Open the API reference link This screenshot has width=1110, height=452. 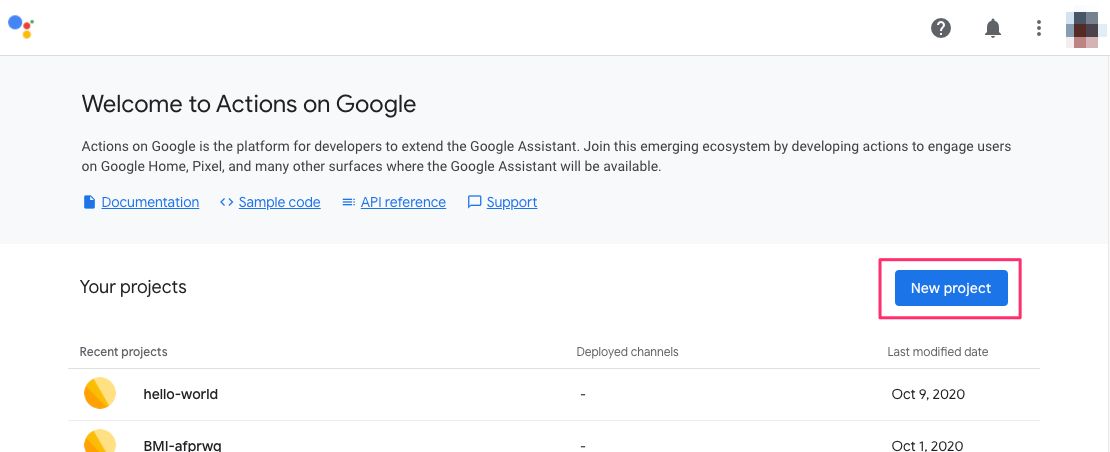point(404,202)
